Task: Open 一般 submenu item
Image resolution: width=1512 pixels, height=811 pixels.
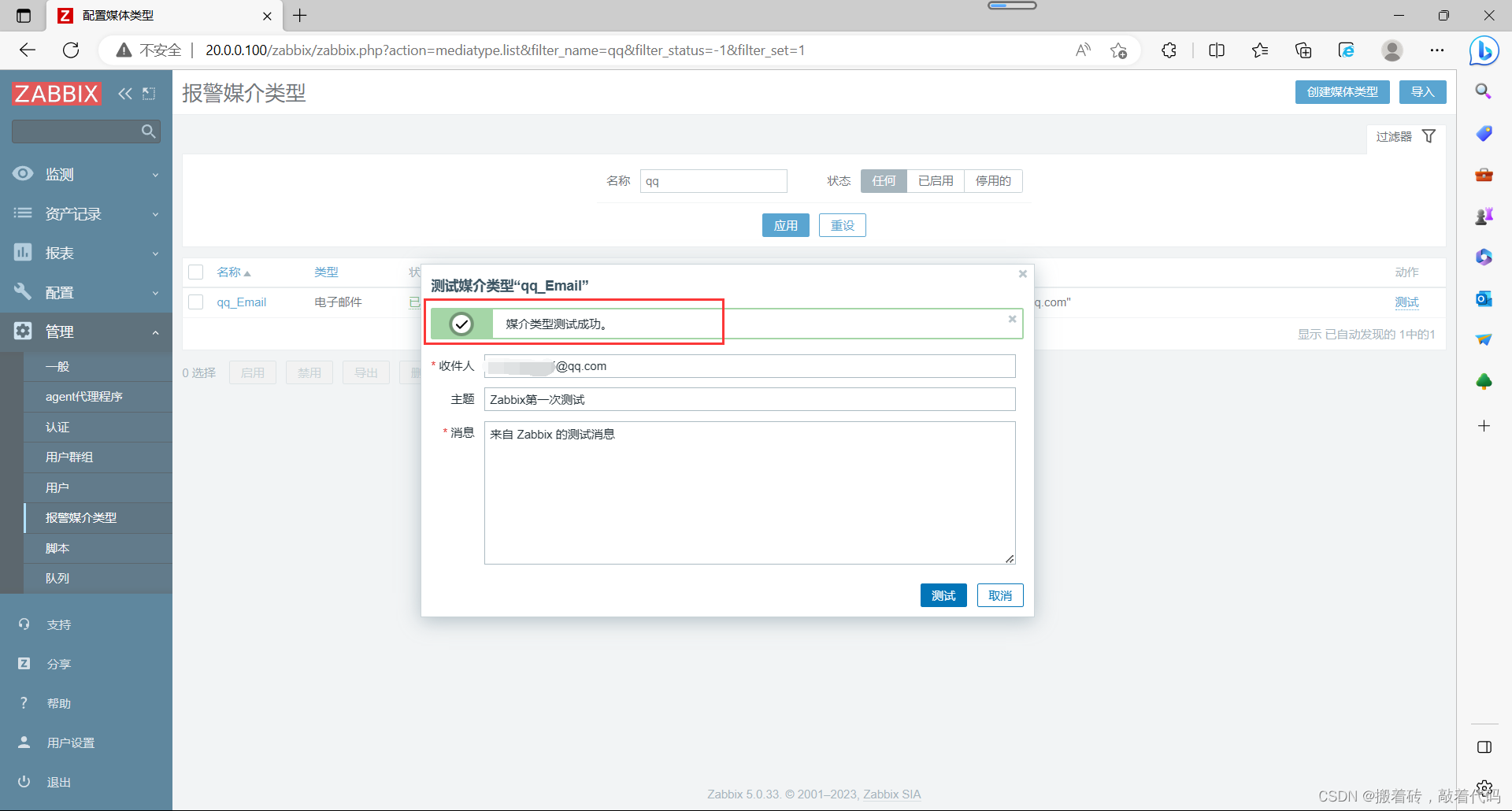Action: tap(98, 367)
